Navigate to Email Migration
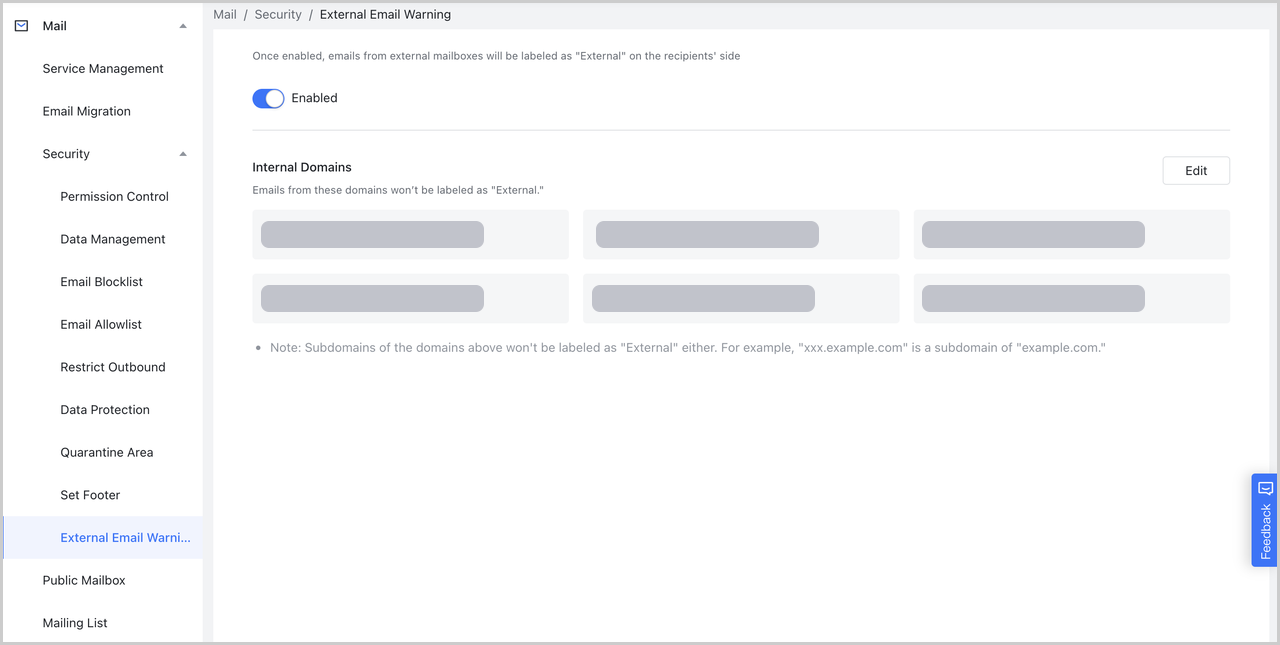 pyautogui.click(x=86, y=111)
